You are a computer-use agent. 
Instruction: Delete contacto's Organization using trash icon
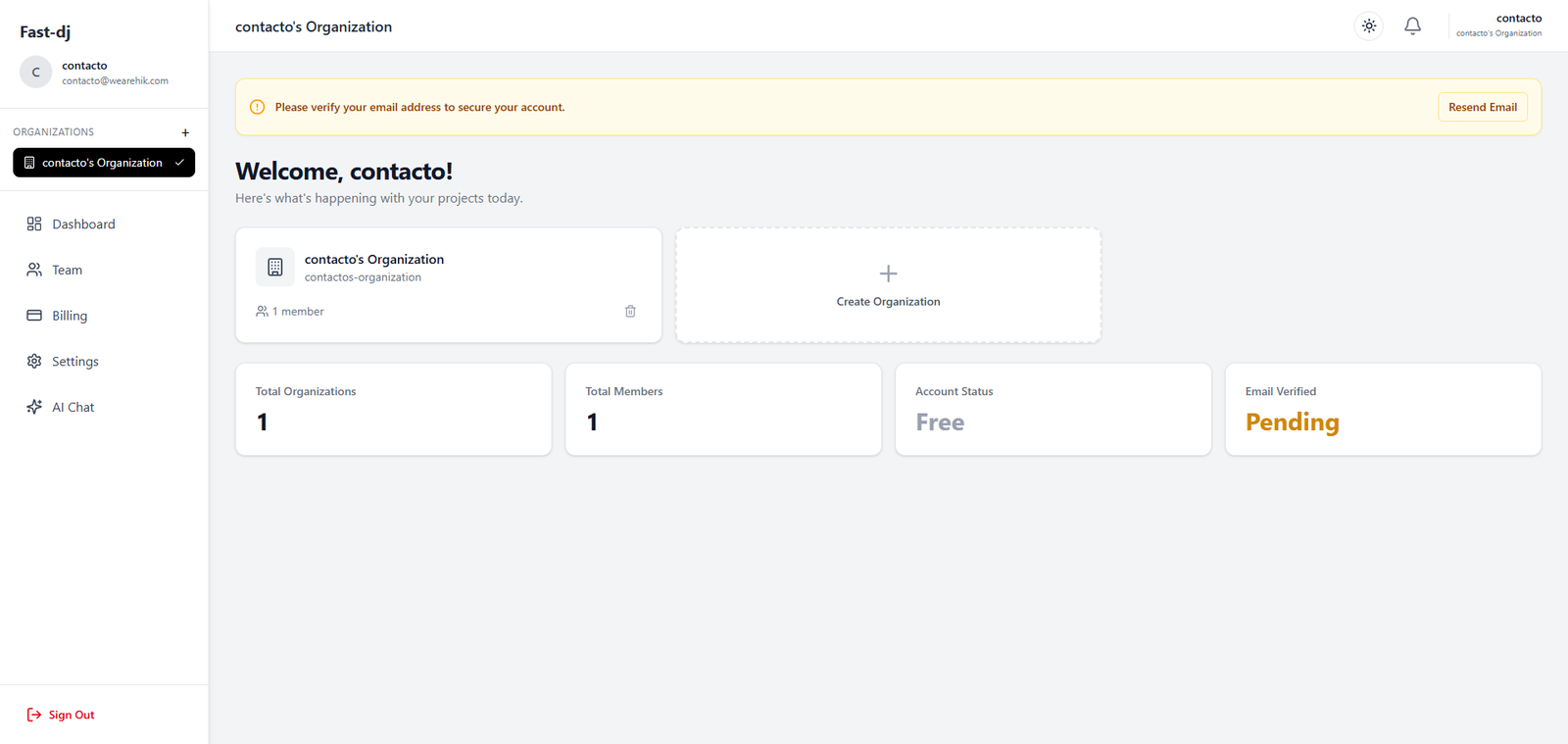(630, 312)
